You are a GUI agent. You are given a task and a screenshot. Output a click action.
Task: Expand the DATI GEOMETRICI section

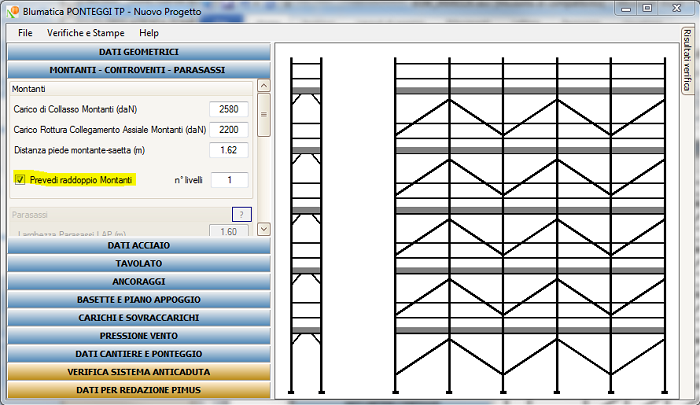coord(138,52)
